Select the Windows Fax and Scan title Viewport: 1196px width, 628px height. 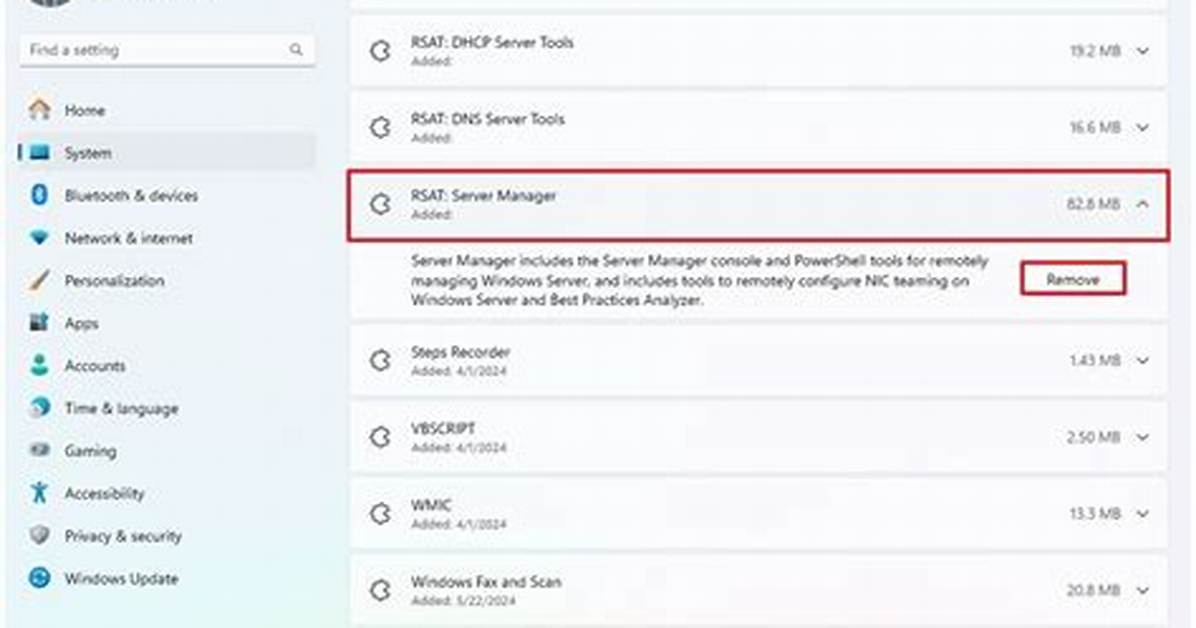coord(486,581)
